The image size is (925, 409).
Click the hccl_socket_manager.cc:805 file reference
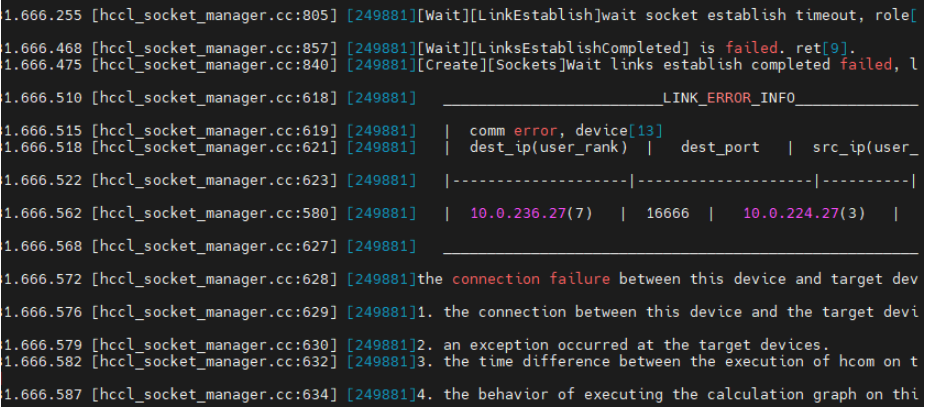(215, 15)
